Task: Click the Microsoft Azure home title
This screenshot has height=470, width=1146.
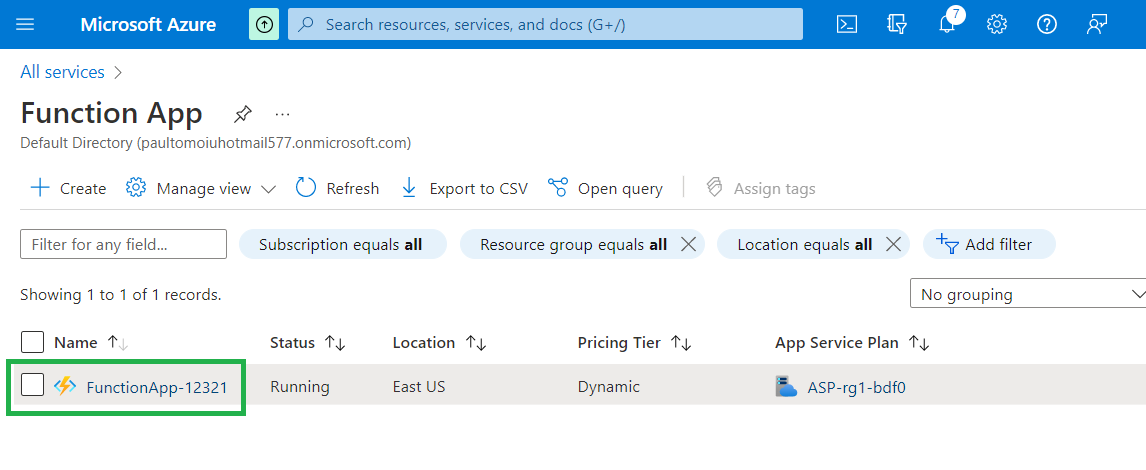Action: [x=148, y=24]
